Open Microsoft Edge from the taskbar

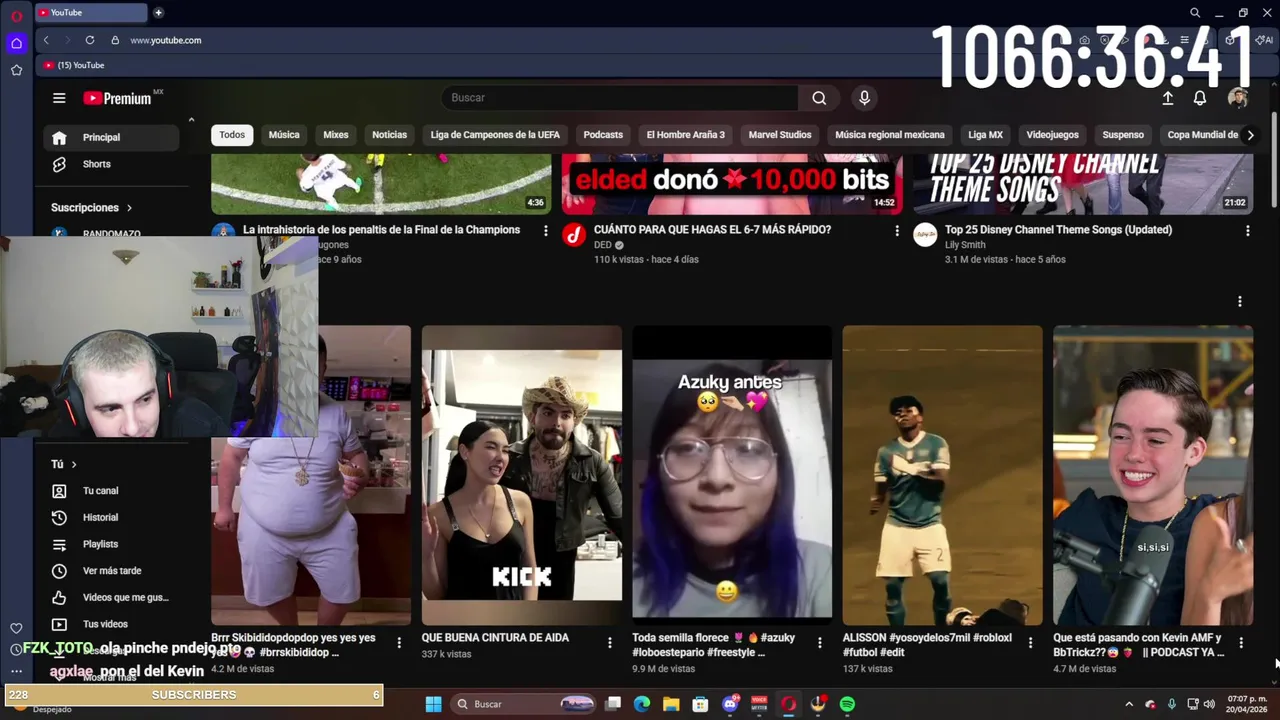pyautogui.click(x=642, y=704)
